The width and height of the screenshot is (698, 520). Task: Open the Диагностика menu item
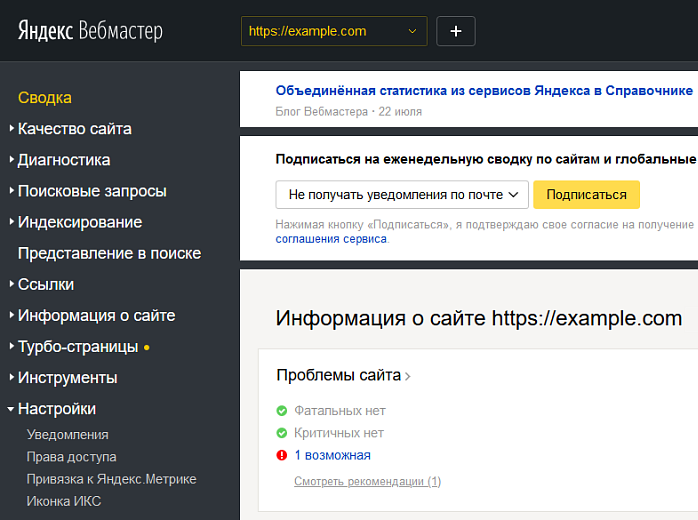[64, 160]
